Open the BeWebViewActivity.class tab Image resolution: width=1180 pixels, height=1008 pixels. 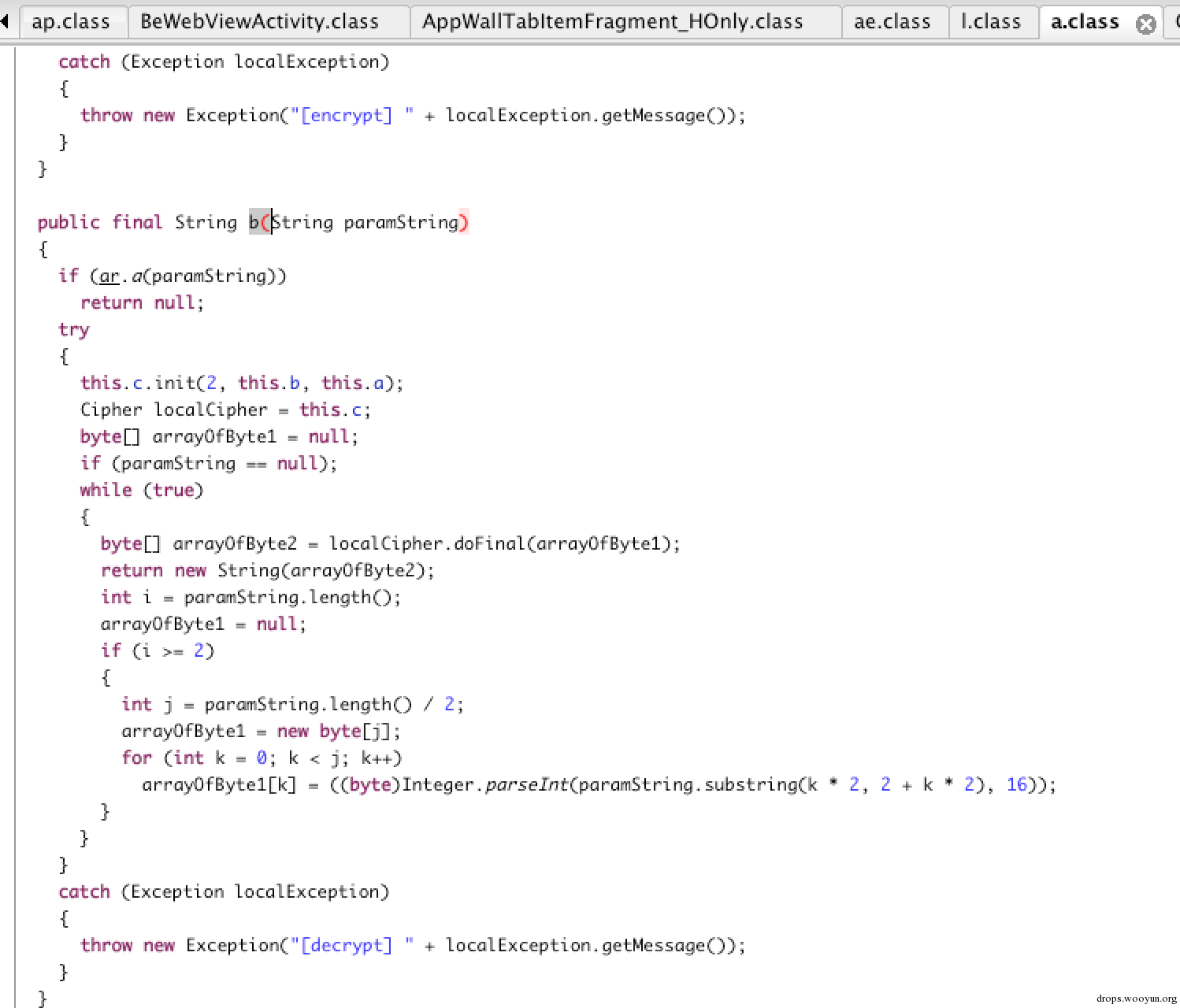260,21
